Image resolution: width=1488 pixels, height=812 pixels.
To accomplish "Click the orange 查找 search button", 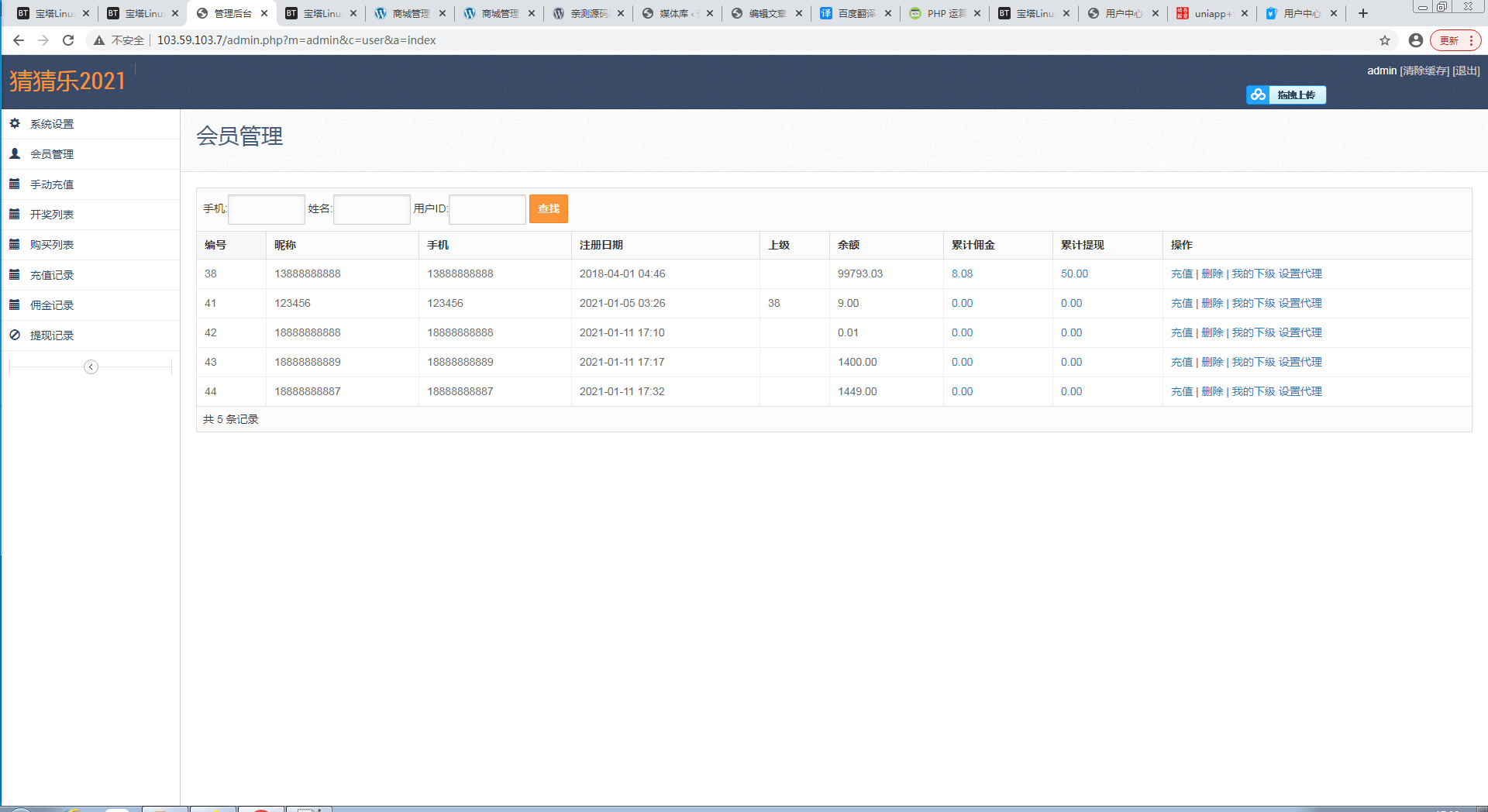I will coord(549,208).
